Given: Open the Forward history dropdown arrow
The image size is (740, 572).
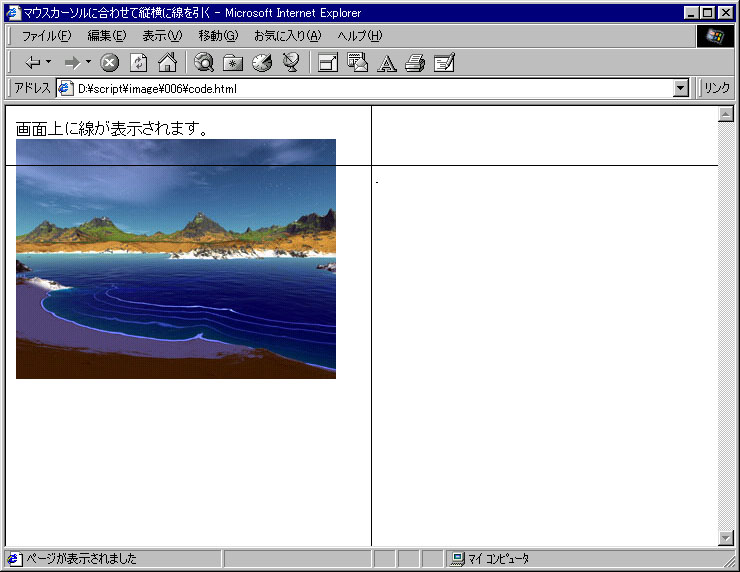Looking at the screenshot, I should pyautogui.click(x=88, y=62).
